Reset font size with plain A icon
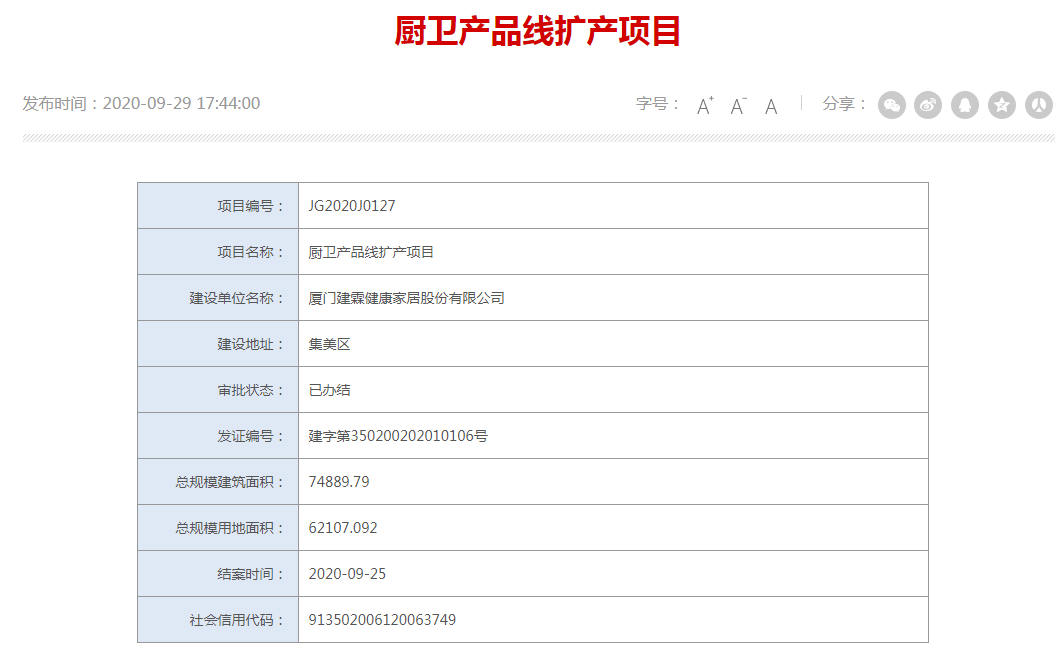Screen dimensions: 1063x661 pos(771,106)
